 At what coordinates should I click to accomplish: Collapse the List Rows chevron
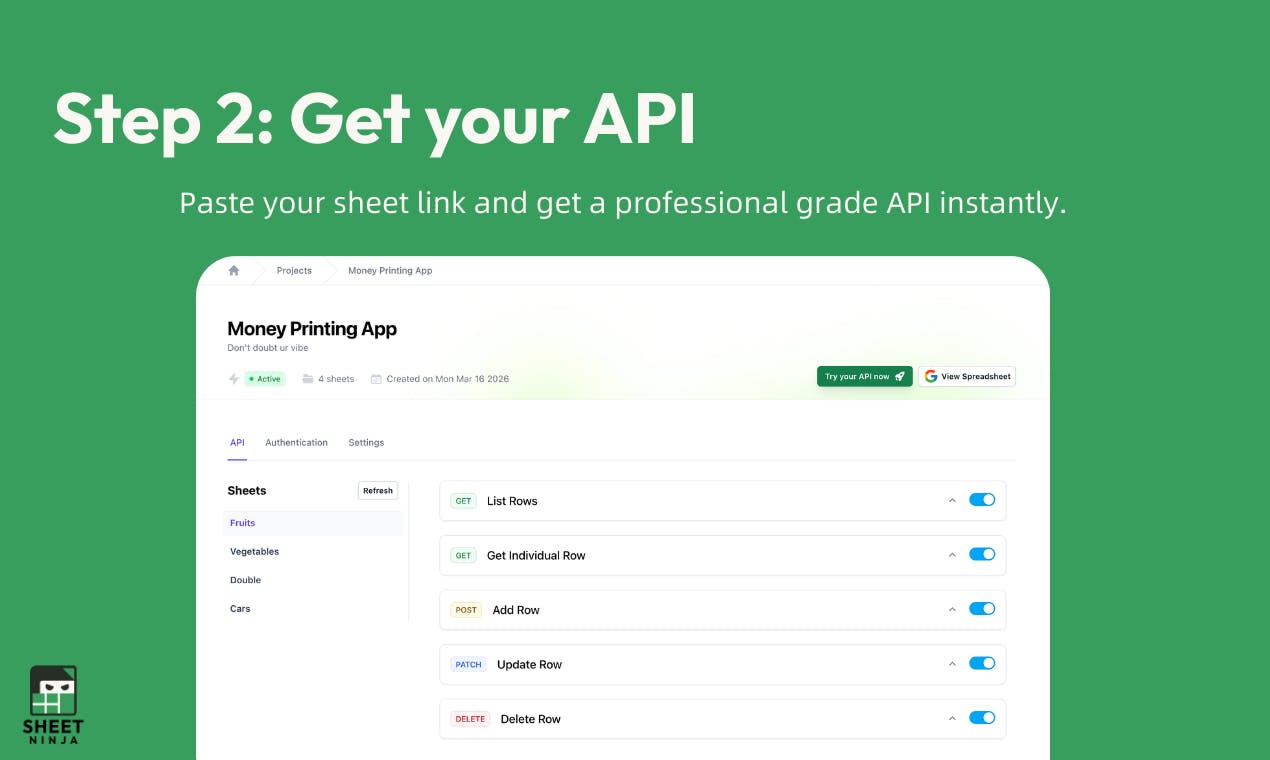952,500
